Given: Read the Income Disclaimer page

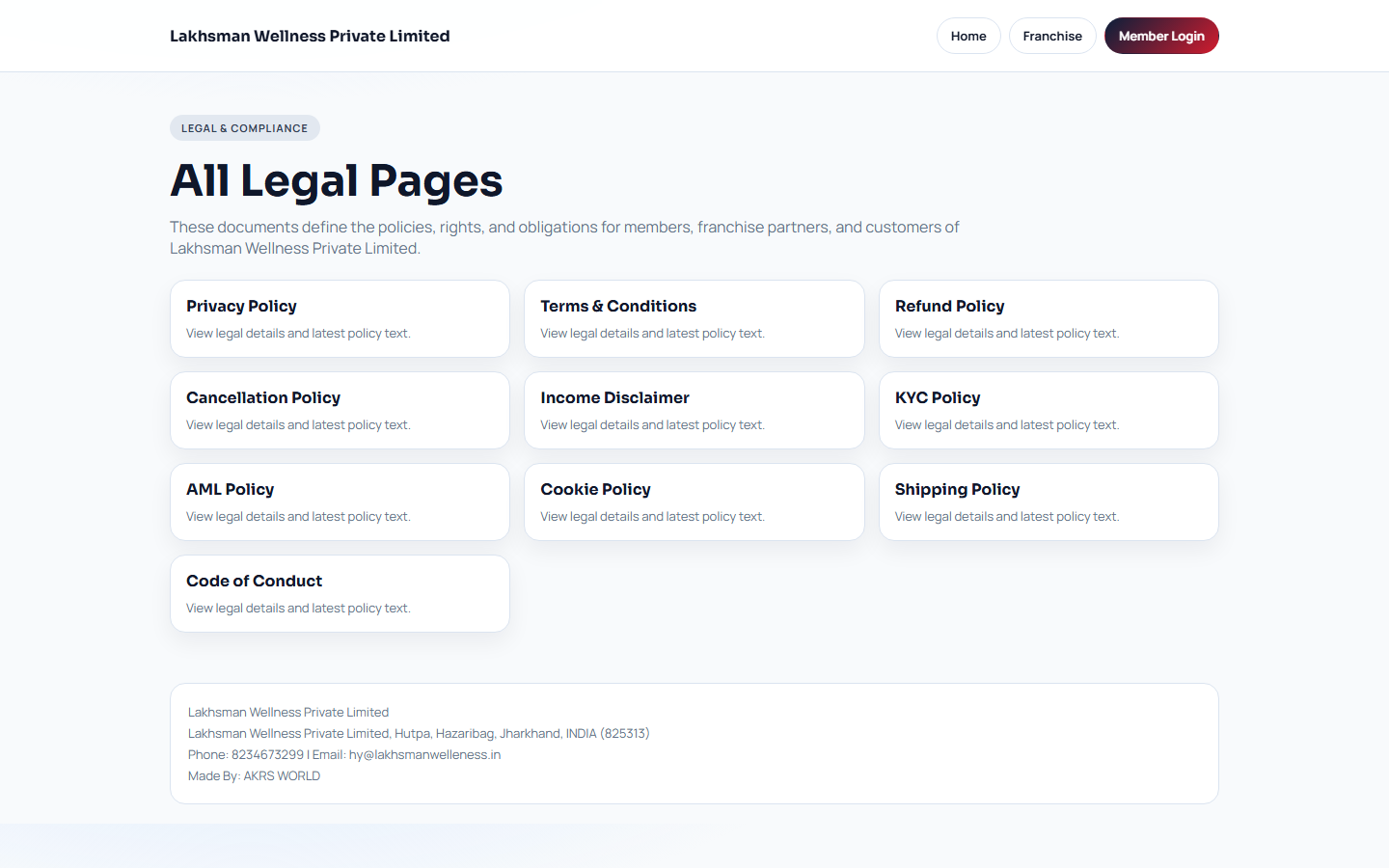Looking at the screenshot, I should (x=694, y=410).
